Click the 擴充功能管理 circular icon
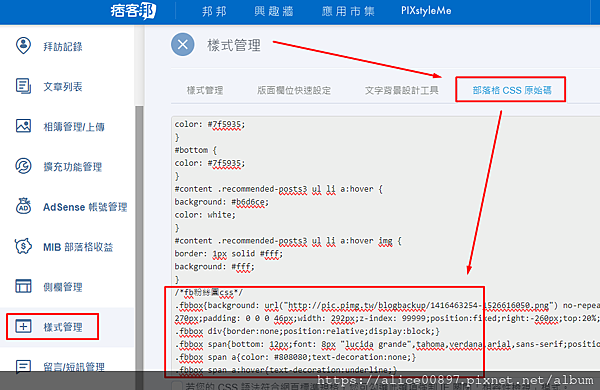This screenshot has width=600, height=390. pos(23,166)
